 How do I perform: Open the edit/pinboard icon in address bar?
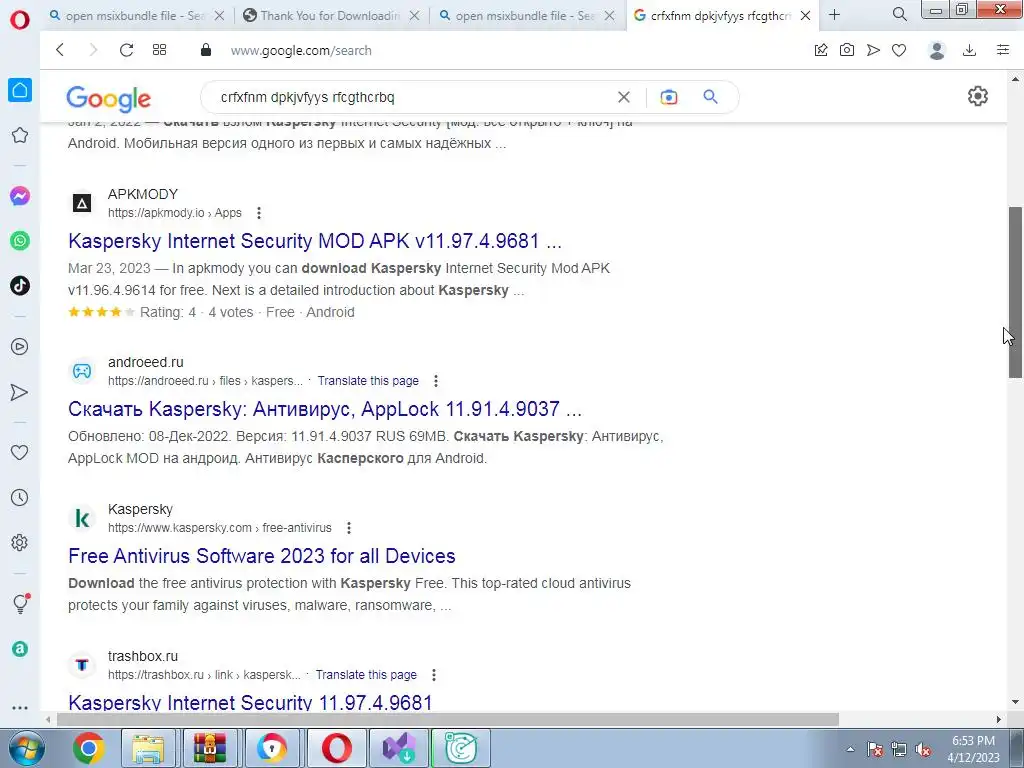821,50
